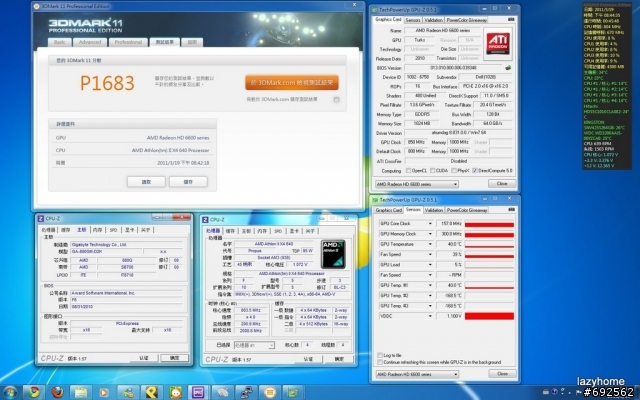Open the file explorer folder taskbar icon
The width and height of the screenshot is (640, 400).
pos(81,393)
